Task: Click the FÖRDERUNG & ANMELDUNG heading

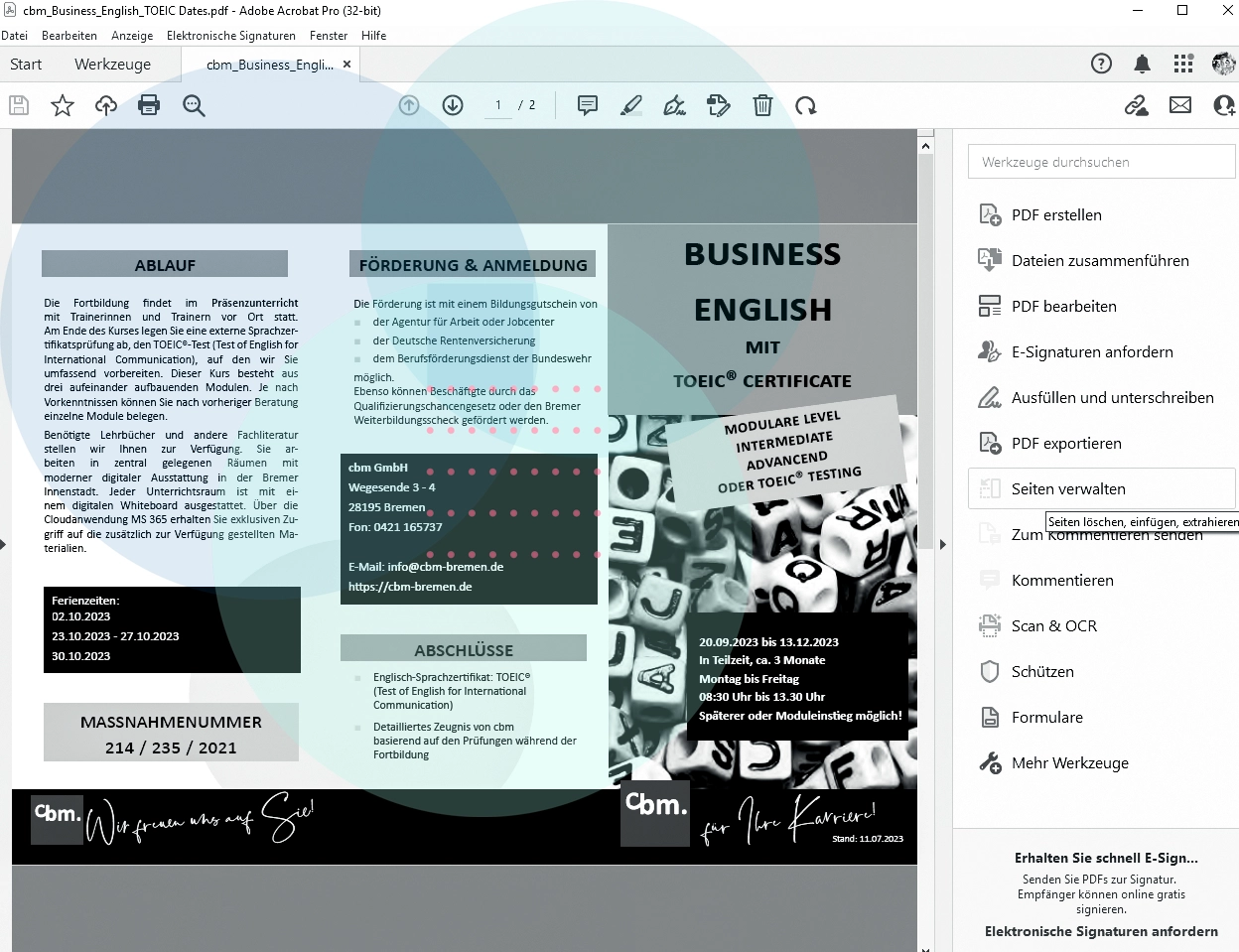Action: pos(473,265)
